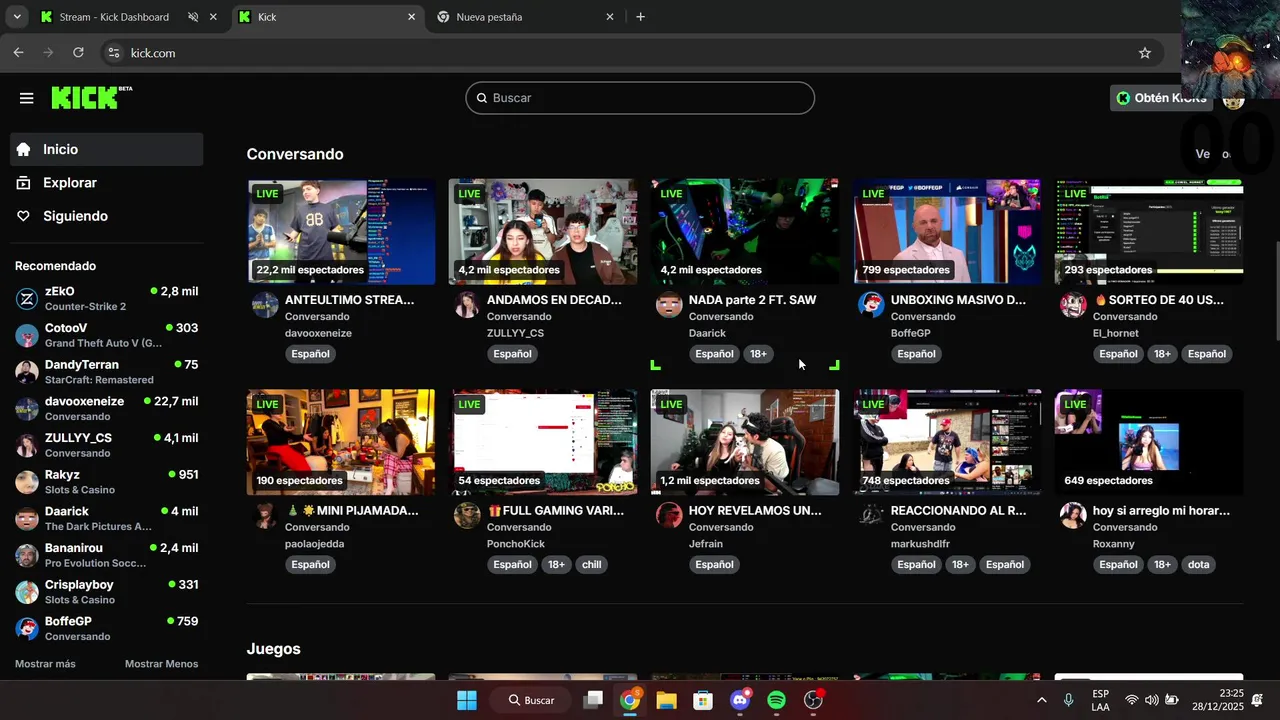
Task: Switch to Nueva pestaña tab
Action: 489,17
